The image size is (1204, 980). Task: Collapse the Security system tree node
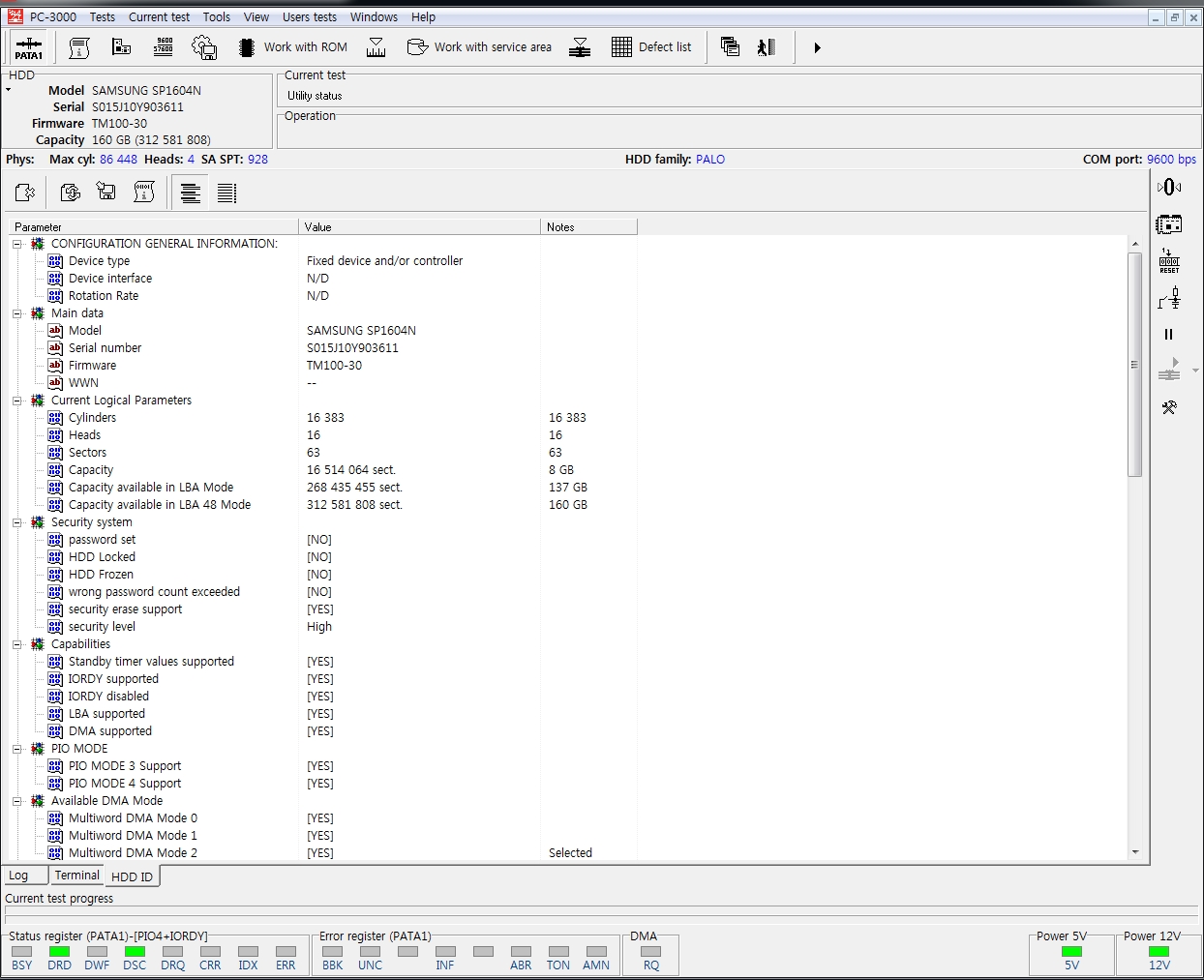pyautogui.click(x=17, y=522)
